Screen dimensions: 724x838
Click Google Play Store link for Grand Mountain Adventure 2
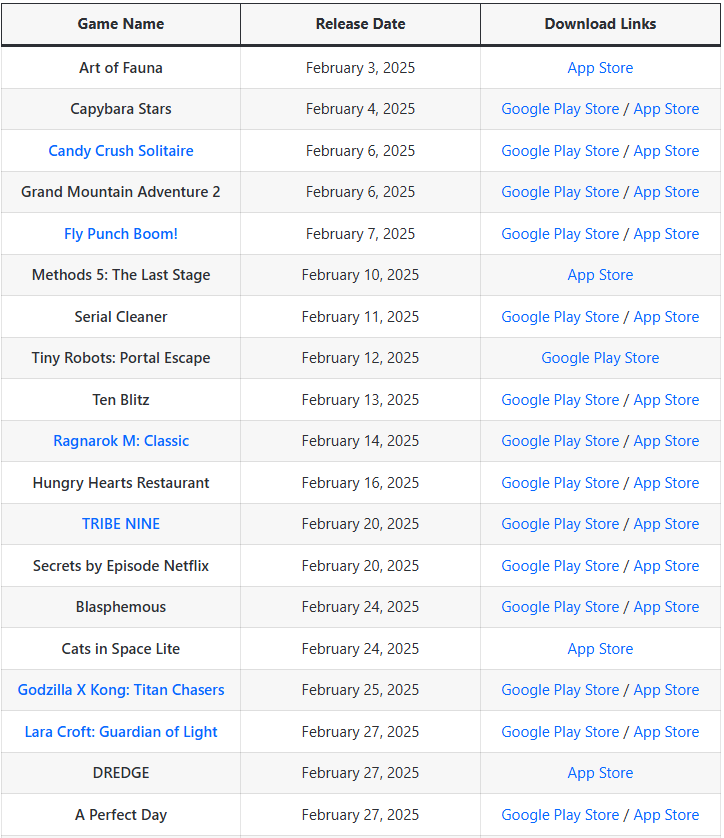[560, 192]
